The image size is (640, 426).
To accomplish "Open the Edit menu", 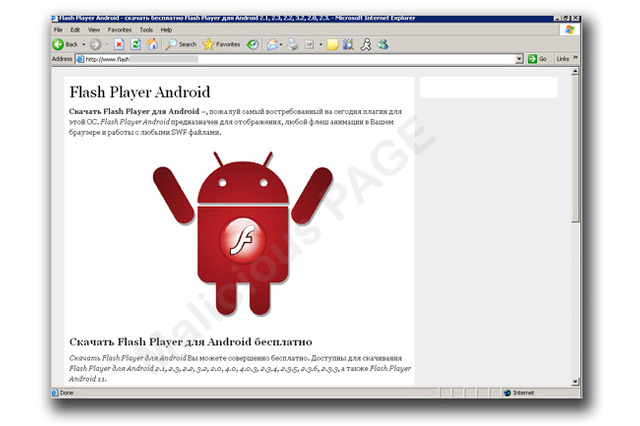I will [x=75, y=30].
